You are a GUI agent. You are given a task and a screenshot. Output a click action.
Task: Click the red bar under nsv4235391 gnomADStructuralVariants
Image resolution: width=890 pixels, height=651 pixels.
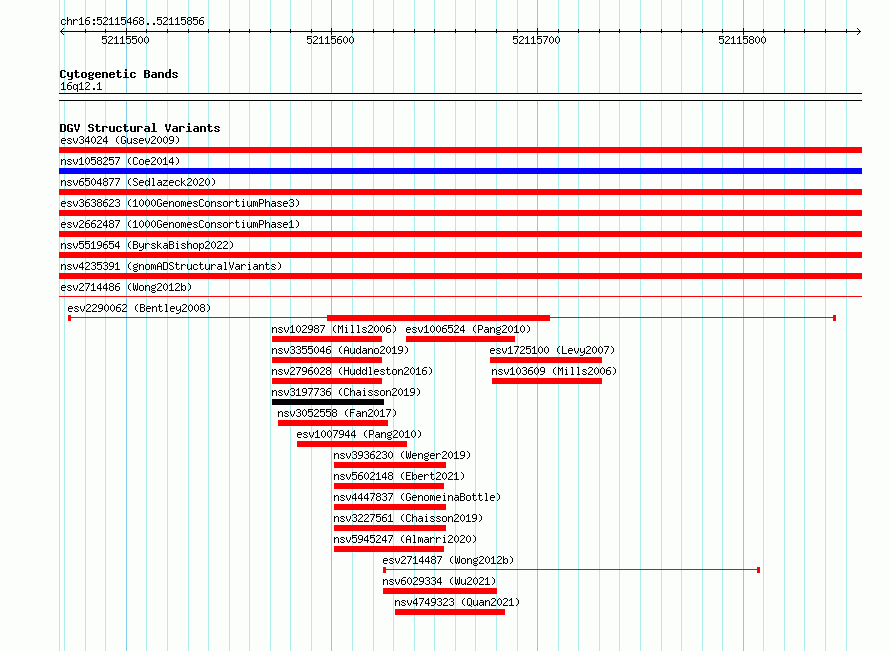coord(460,276)
